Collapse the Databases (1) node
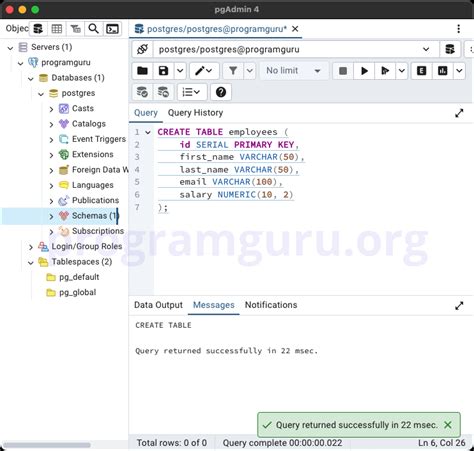 (x=31, y=78)
